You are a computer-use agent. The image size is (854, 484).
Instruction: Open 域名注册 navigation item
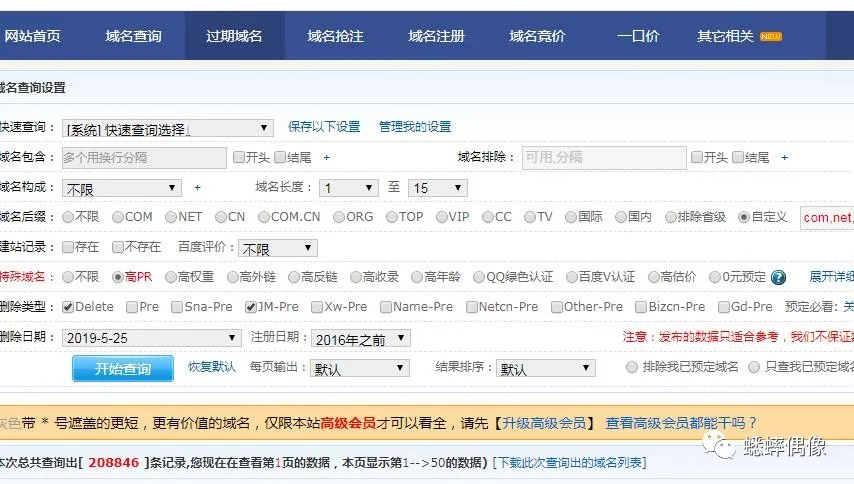436,36
